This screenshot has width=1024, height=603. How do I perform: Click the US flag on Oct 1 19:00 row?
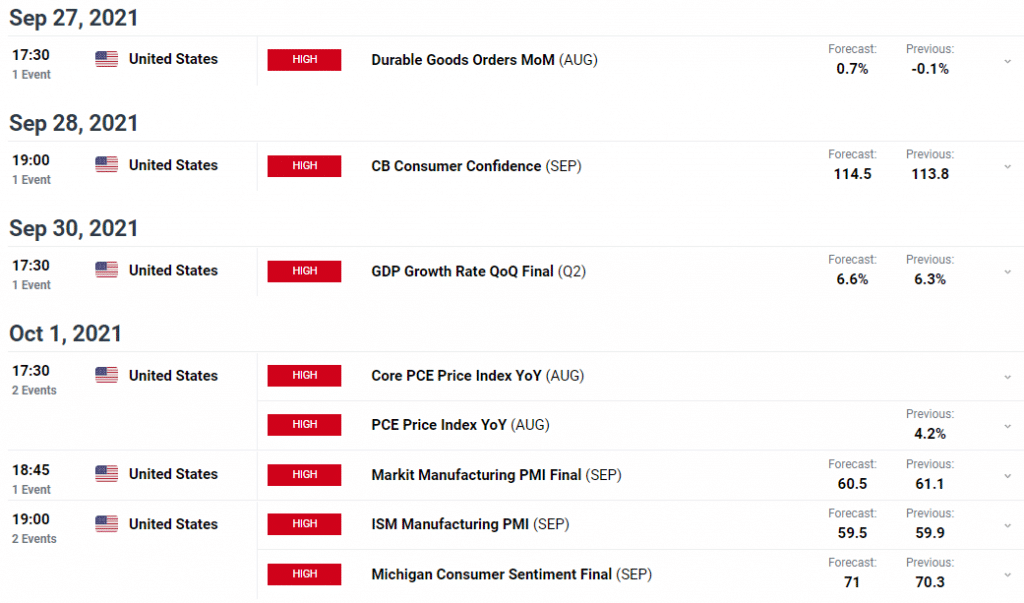[106, 523]
